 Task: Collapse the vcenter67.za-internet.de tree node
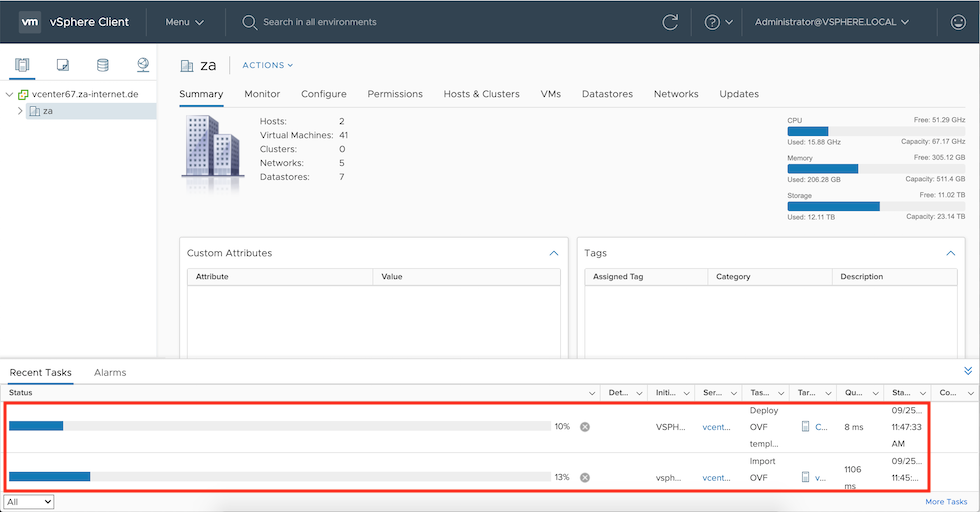coord(9,94)
